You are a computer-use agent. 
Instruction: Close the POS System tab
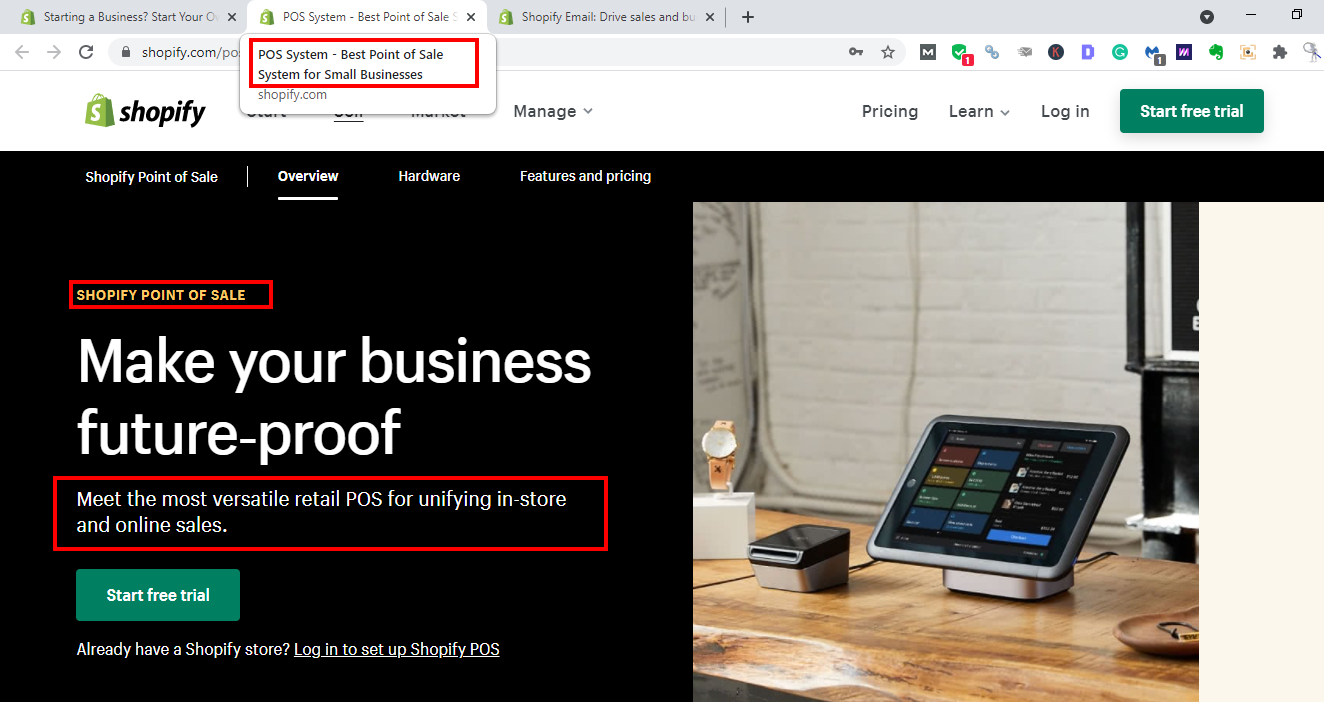click(471, 17)
